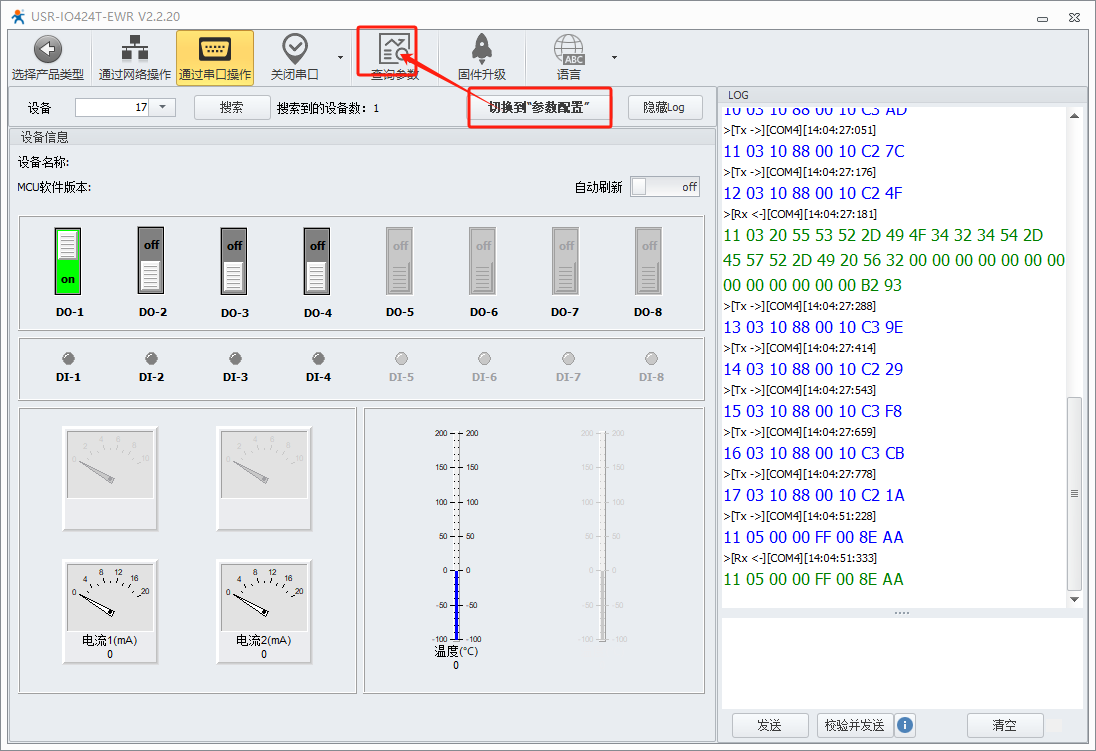Click the 语言 globe icon
The image size is (1096, 751).
tap(569, 50)
